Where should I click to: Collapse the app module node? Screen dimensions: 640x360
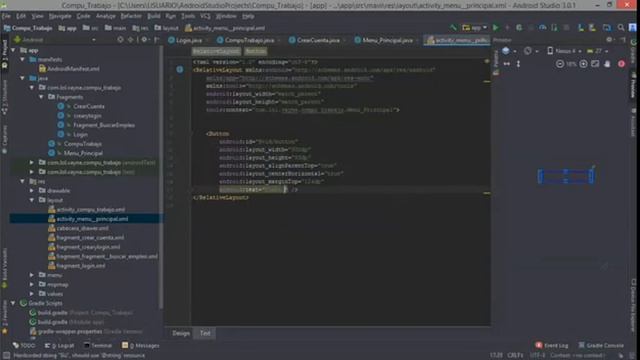point(13,50)
